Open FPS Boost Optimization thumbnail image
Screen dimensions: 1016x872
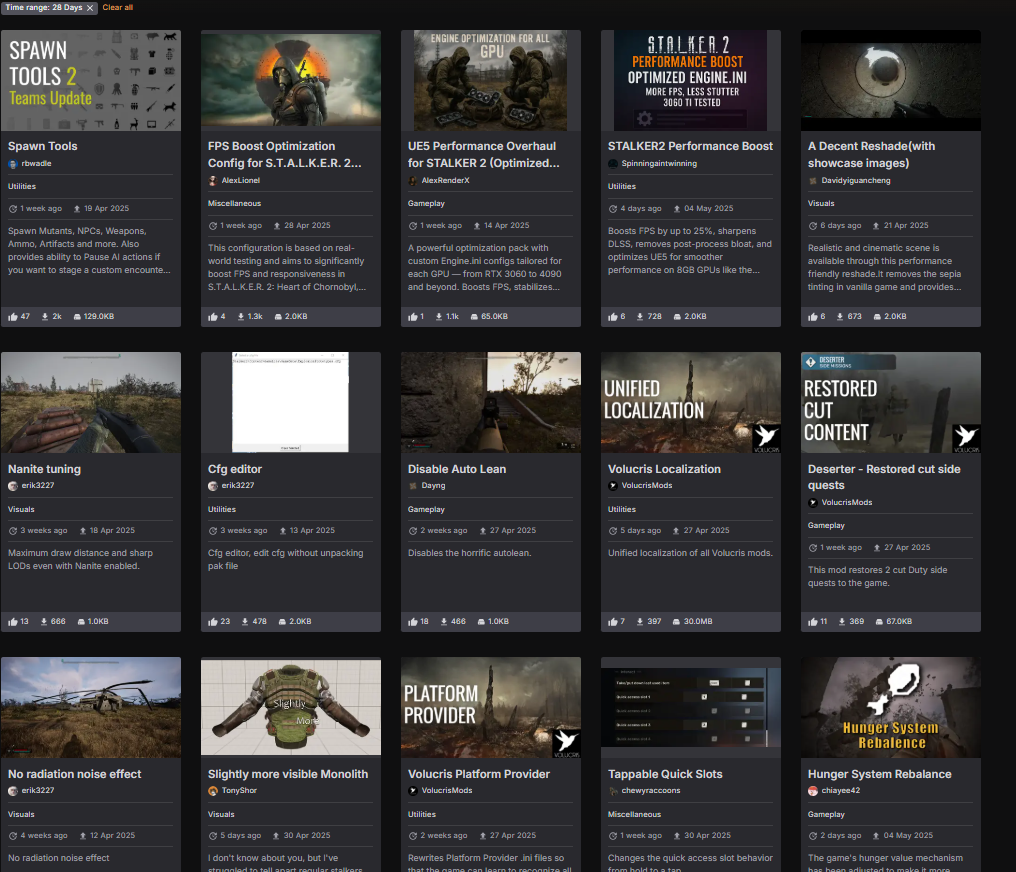[x=291, y=80]
